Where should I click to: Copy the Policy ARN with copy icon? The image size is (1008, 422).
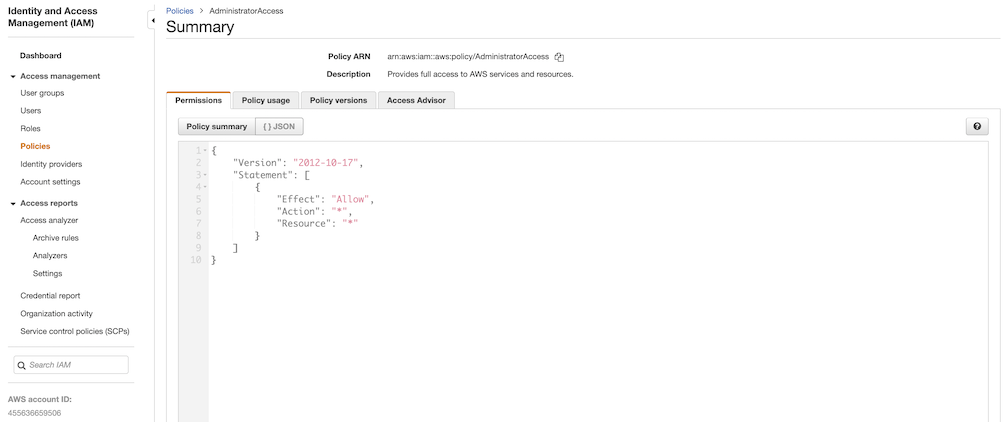560,57
